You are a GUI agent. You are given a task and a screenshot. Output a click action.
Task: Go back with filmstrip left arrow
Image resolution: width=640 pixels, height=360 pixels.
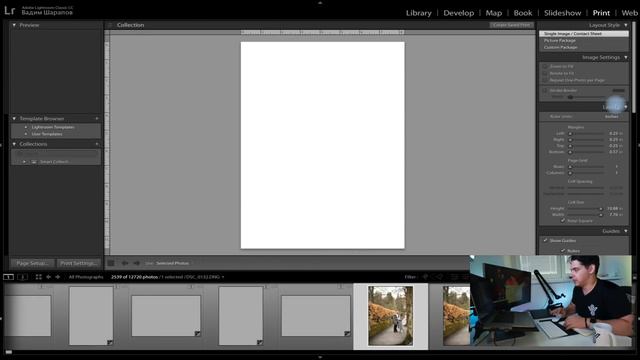pos(49,277)
